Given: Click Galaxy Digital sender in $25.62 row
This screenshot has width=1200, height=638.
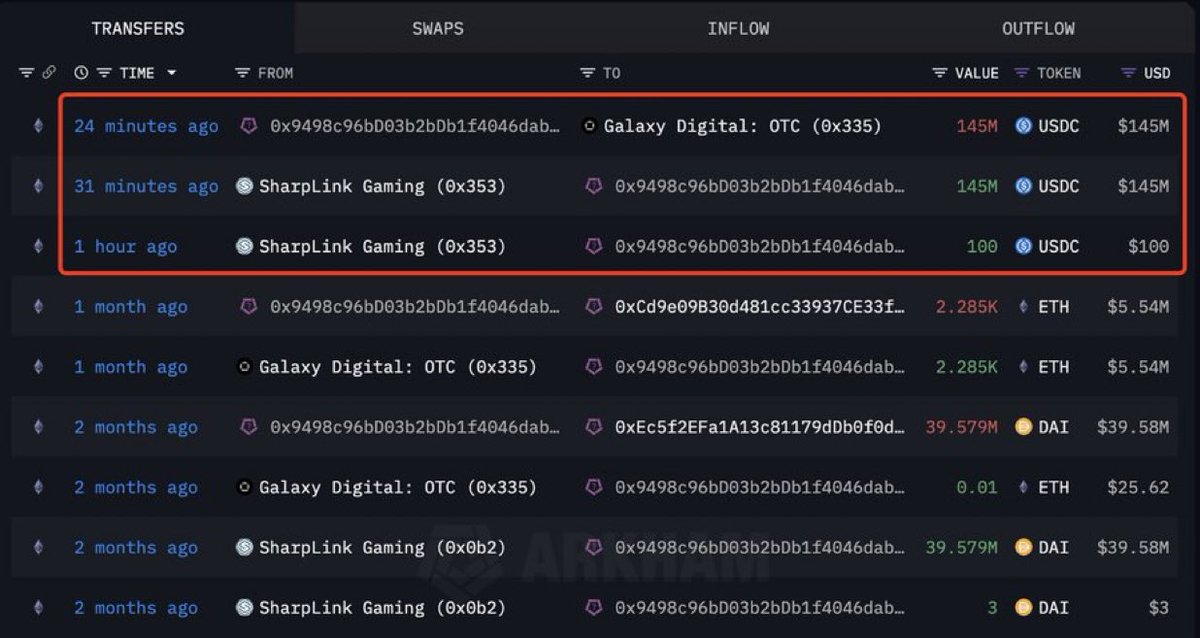Looking at the screenshot, I should pyautogui.click(x=397, y=487).
